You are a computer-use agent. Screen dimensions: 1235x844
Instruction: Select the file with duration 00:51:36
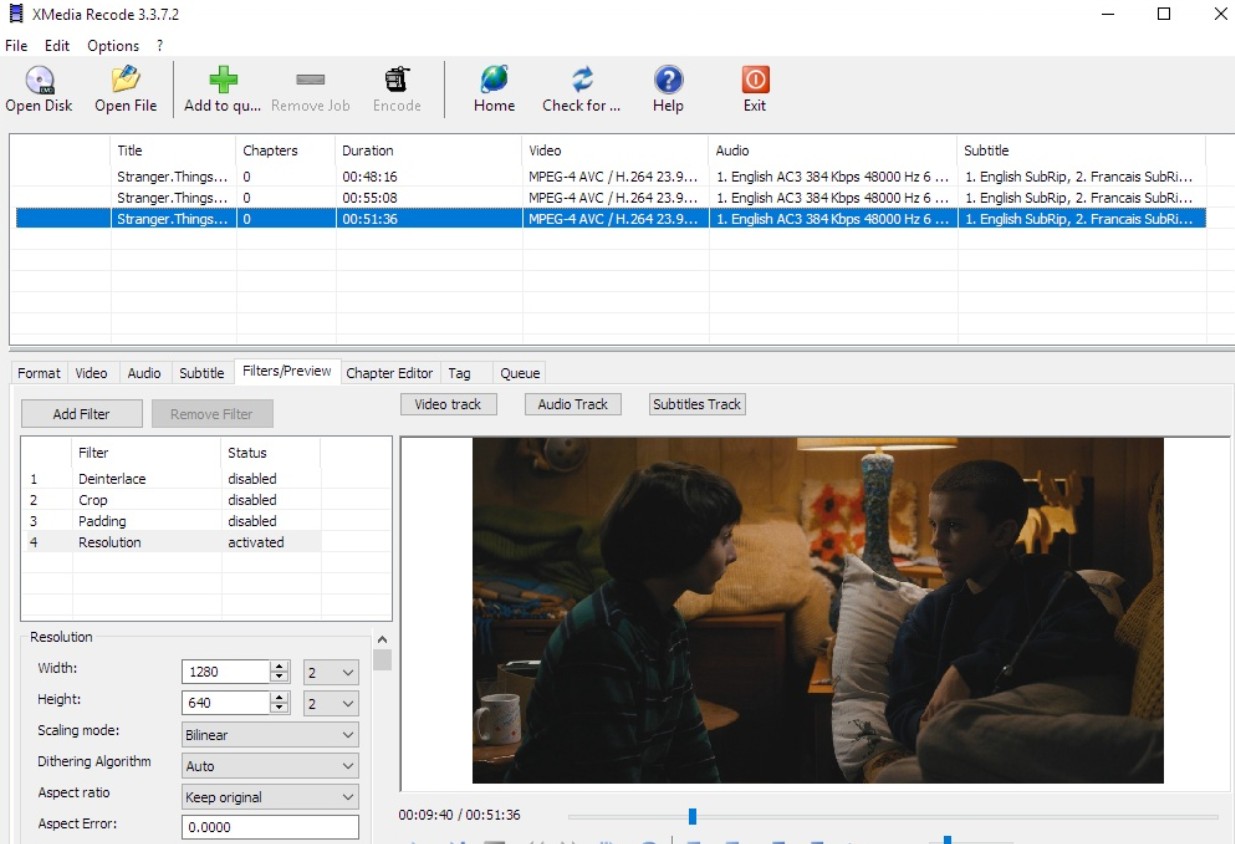(x=611, y=218)
